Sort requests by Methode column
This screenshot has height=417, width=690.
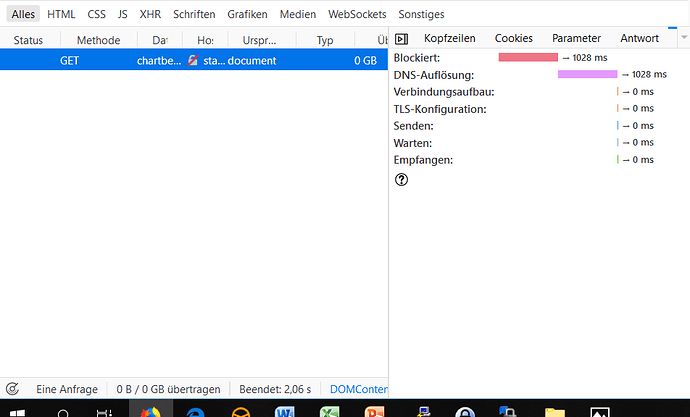[x=98, y=40]
